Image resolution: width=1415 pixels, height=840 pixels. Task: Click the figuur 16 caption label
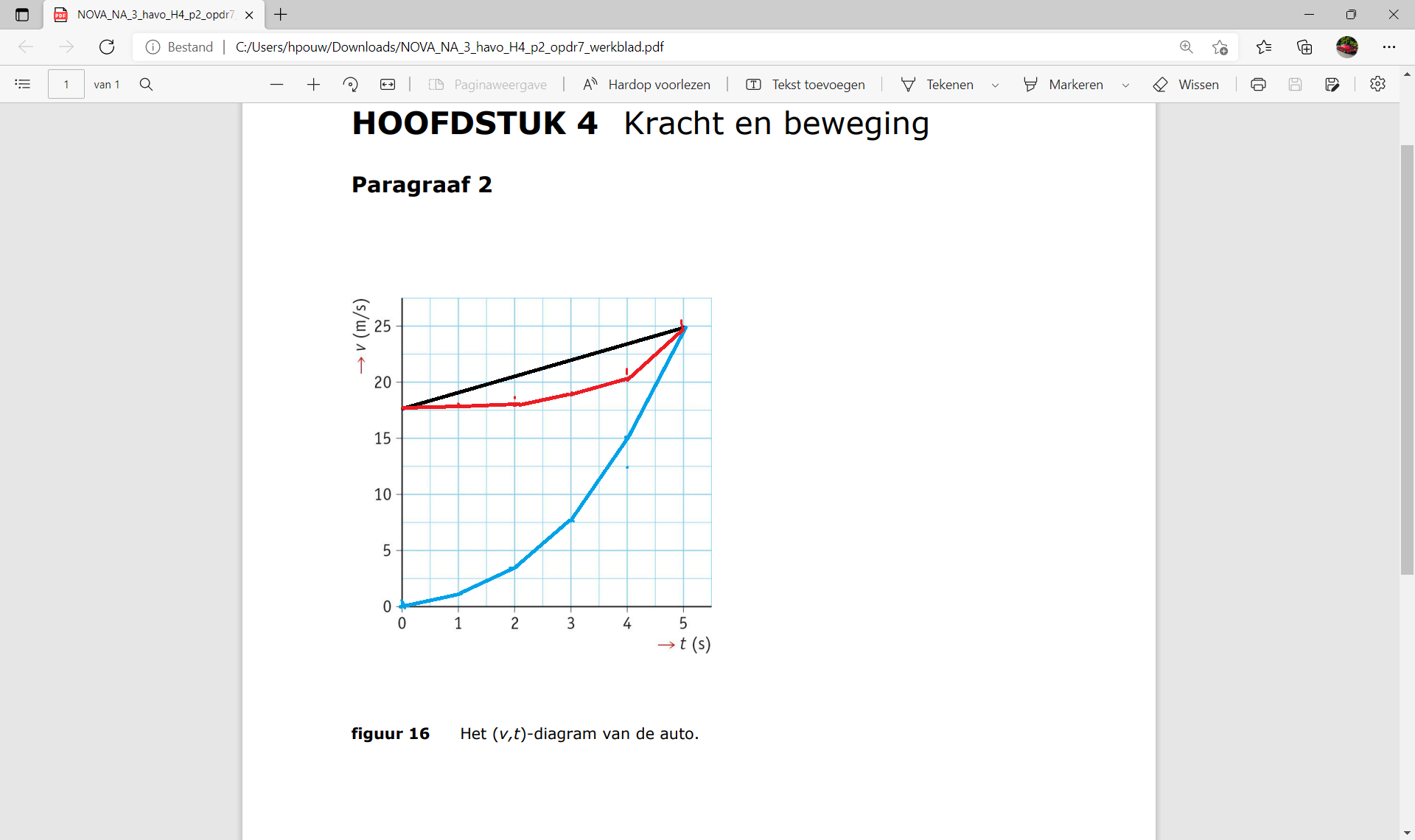click(390, 734)
